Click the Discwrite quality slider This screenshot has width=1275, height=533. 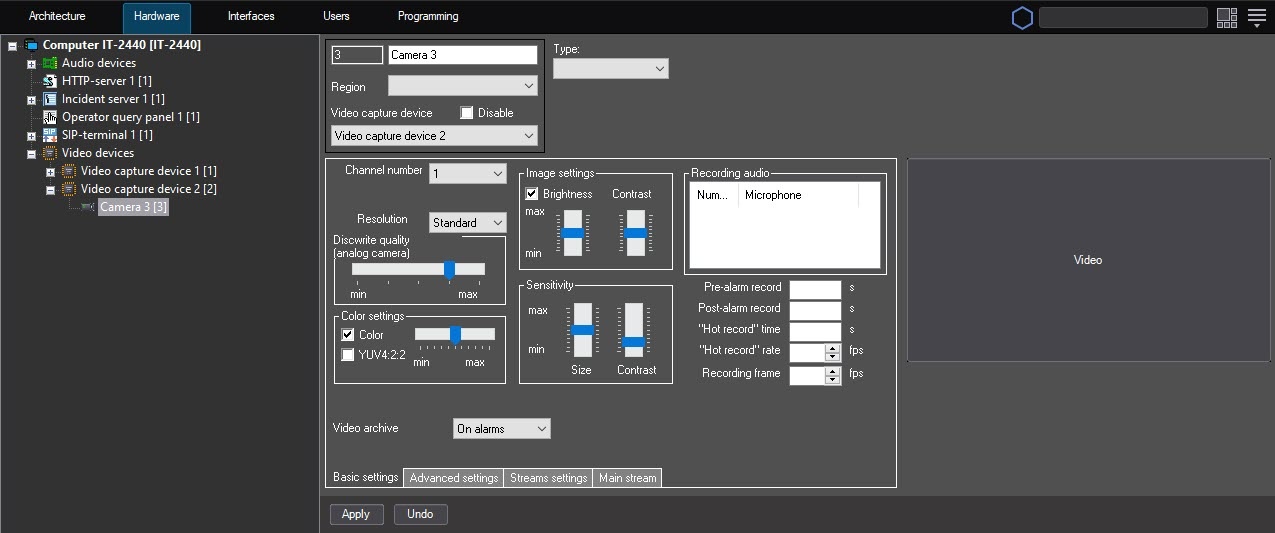tap(449, 269)
